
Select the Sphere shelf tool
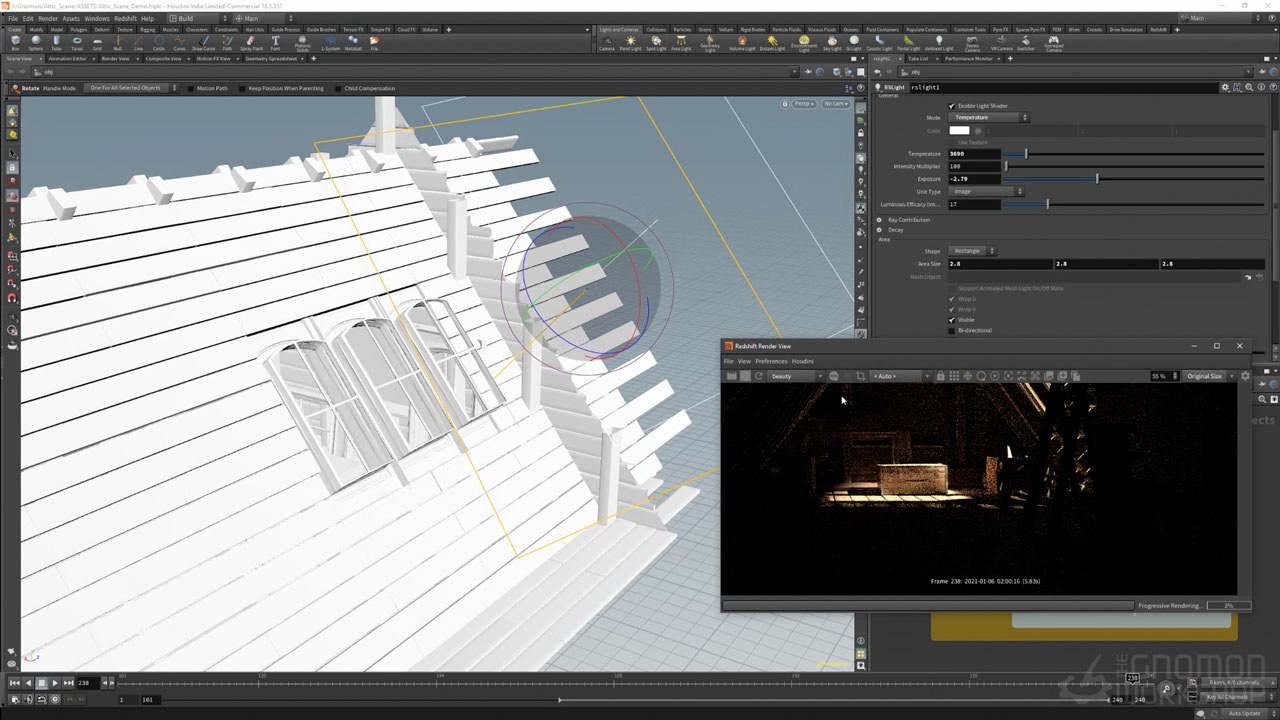point(36,43)
